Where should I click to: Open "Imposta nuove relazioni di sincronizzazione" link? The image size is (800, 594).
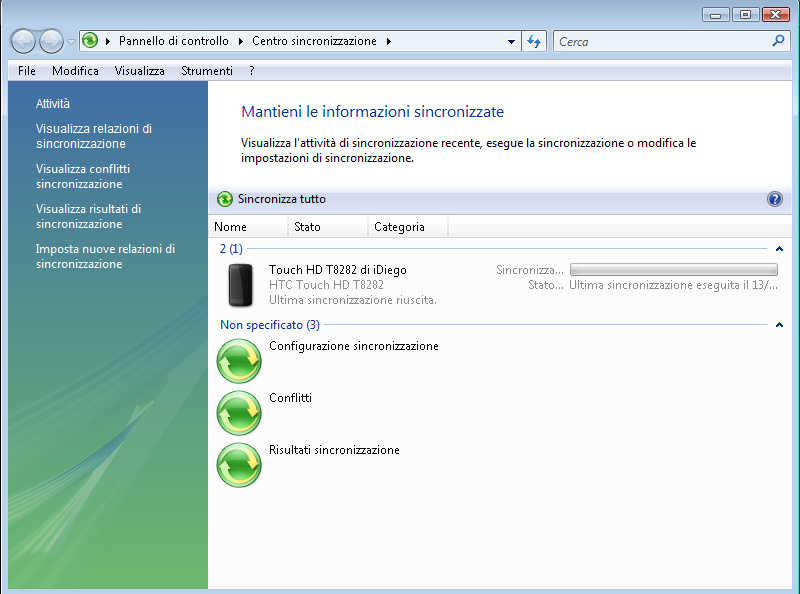point(105,256)
